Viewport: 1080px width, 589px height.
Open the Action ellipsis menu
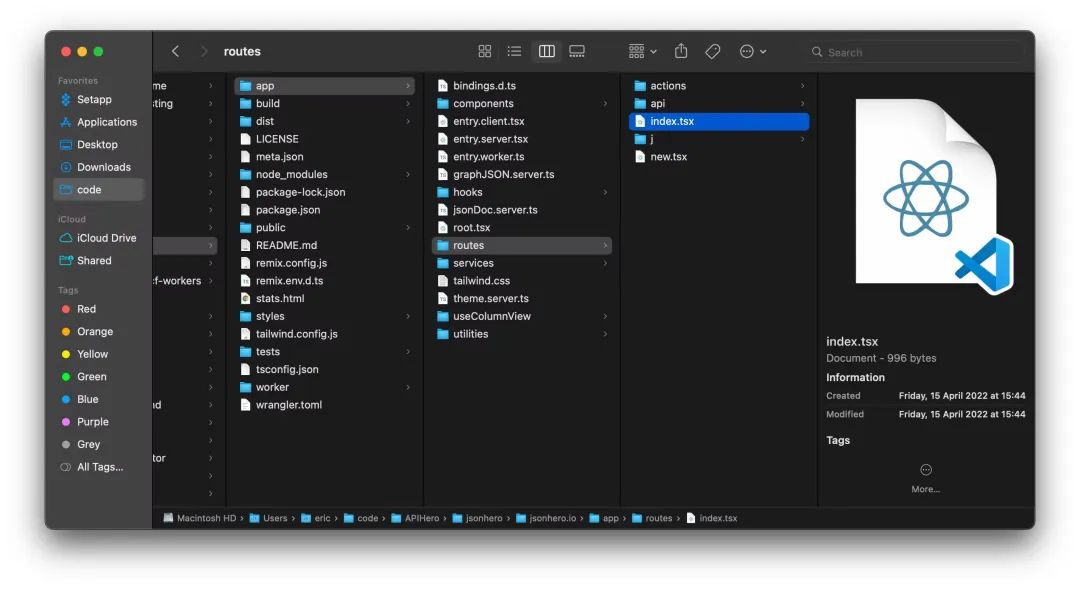[752, 51]
